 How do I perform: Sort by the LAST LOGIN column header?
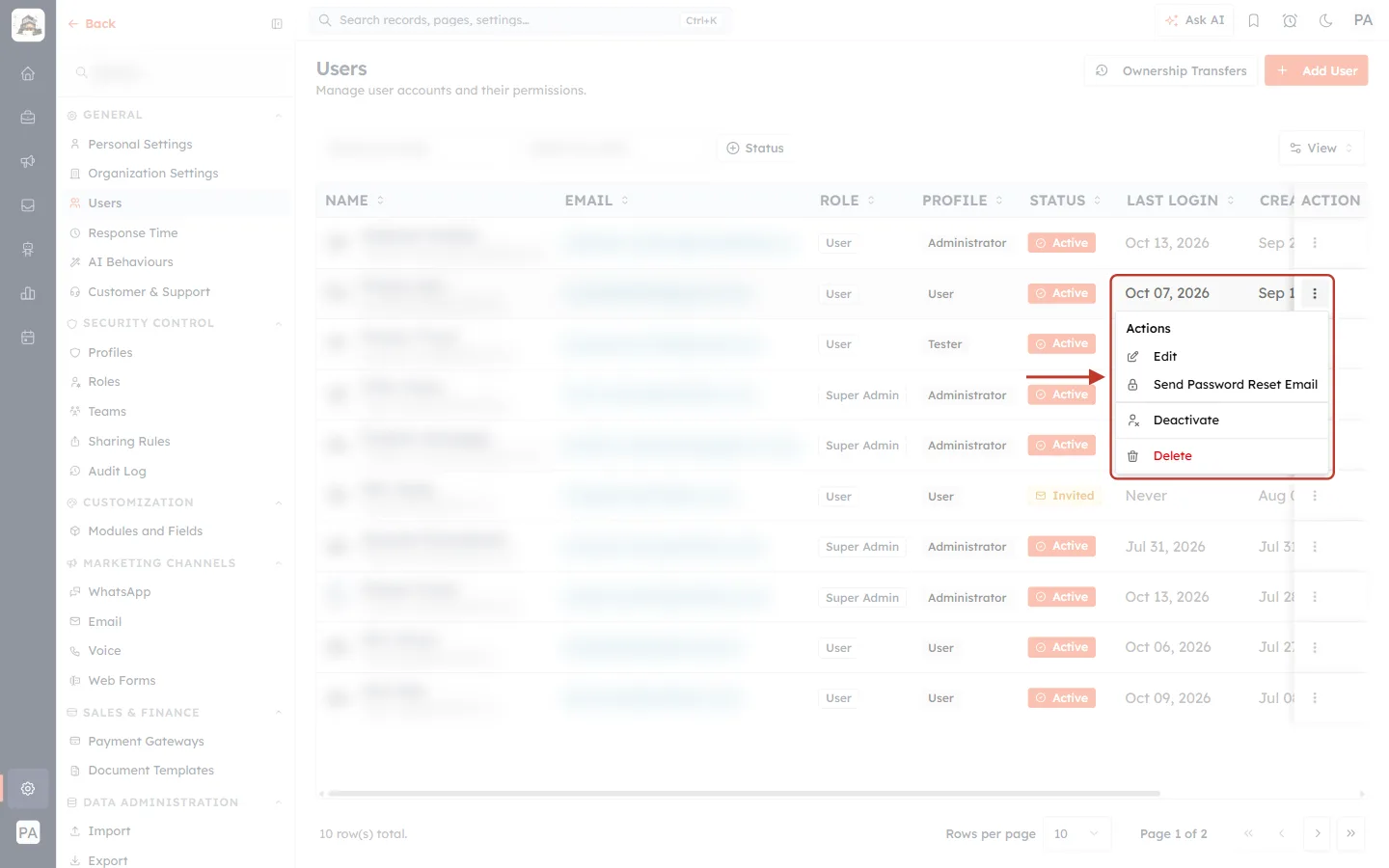click(1181, 201)
